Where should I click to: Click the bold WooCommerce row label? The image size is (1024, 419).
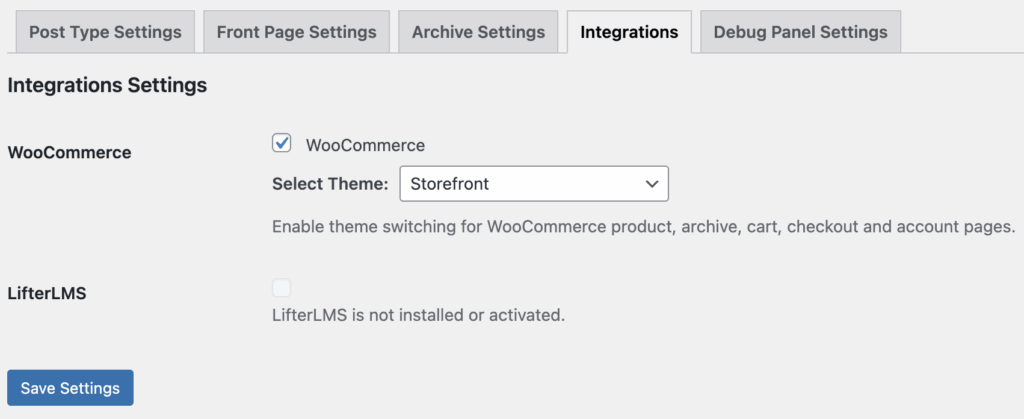pos(69,153)
